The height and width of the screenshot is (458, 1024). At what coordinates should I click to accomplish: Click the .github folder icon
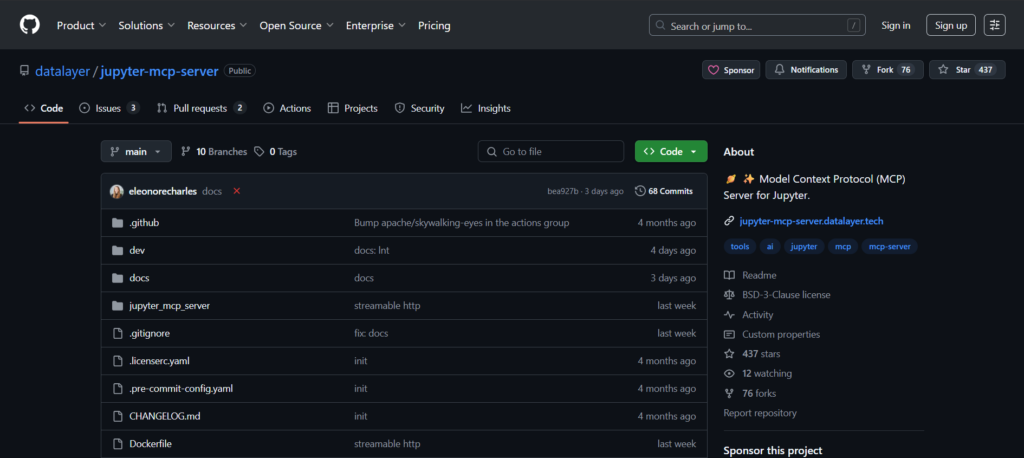[x=118, y=223]
